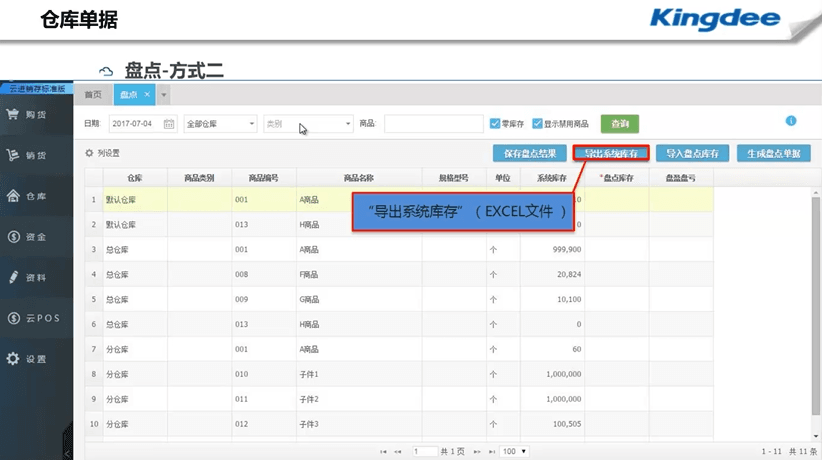Select row 1 默认仓库 cell
Viewport: 822px width, 460px height.
[135, 199]
